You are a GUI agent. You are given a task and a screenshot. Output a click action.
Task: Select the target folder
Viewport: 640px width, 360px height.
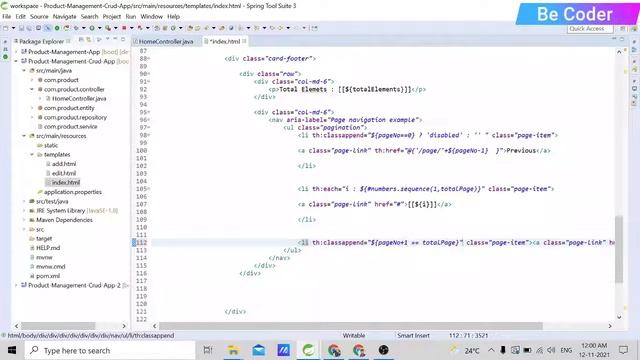click(x=44, y=239)
